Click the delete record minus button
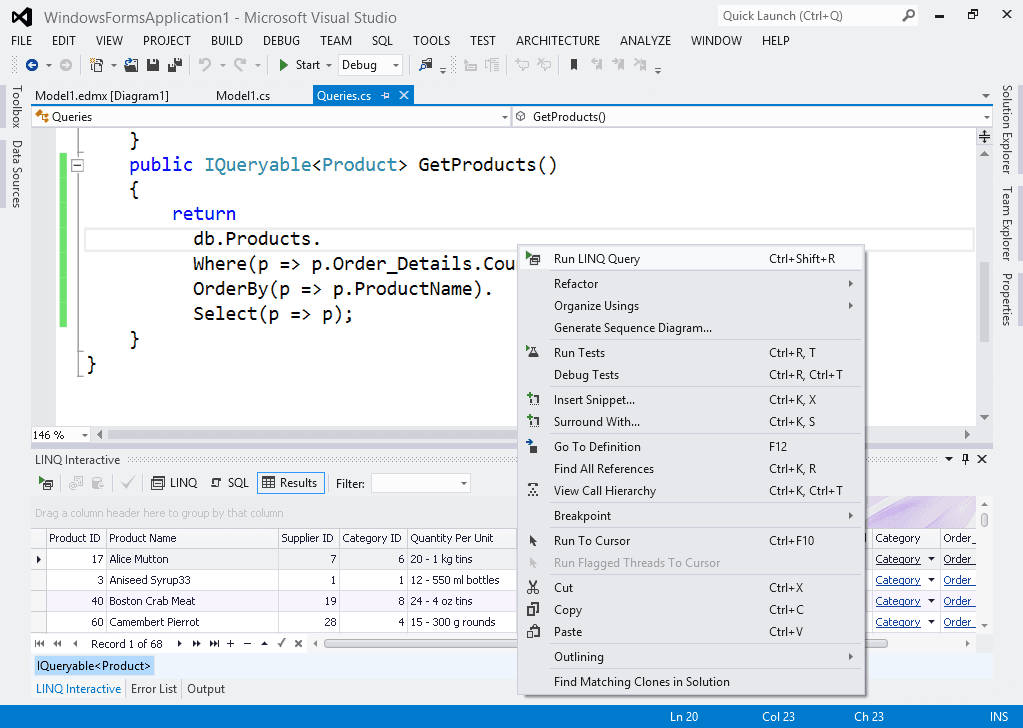Screen dimensions: 1023x728 [247, 644]
